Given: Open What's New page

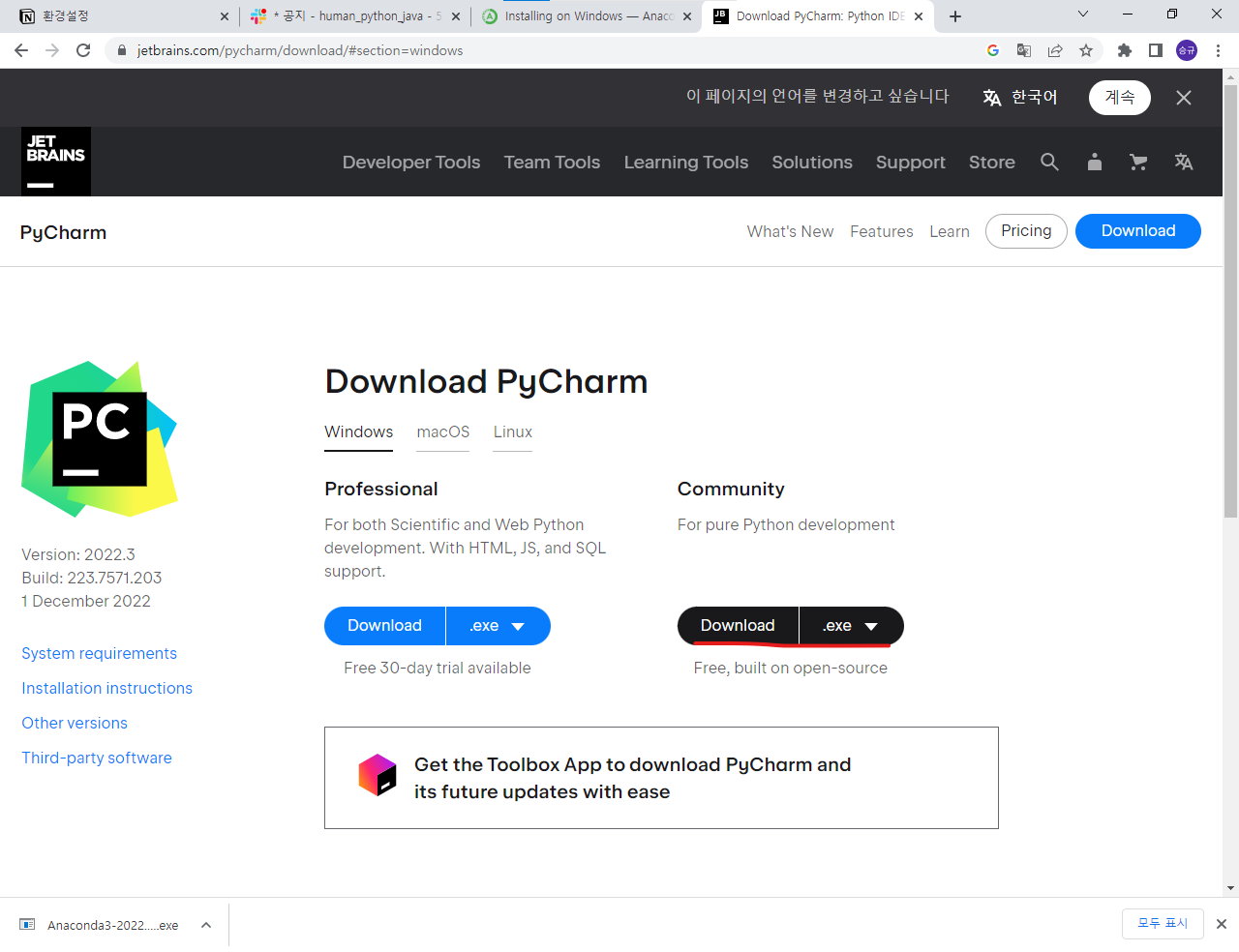Looking at the screenshot, I should pyautogui.click(x=790, y=231).
